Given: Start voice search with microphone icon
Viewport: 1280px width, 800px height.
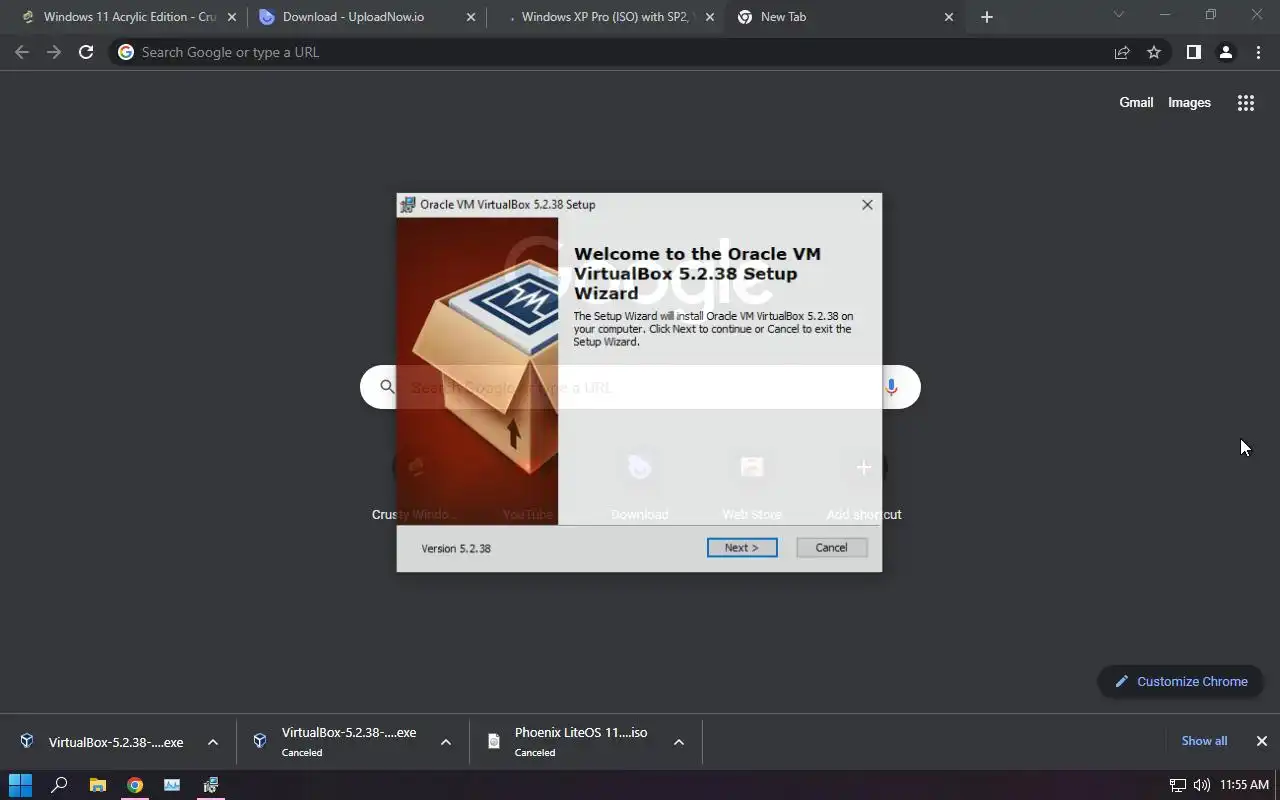Looking at the screenshot, I should [891, 387].
